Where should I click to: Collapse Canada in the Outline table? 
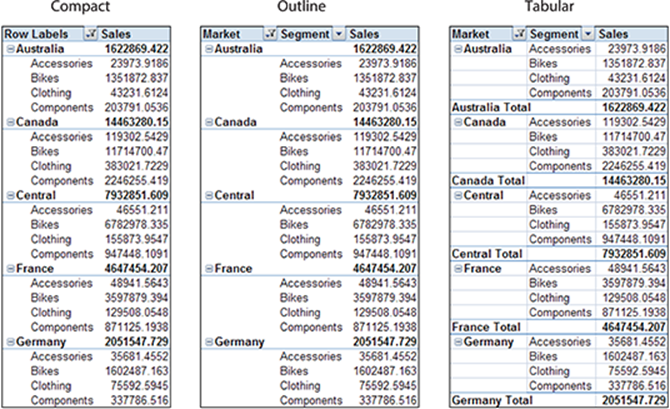(x=209, y=122)
